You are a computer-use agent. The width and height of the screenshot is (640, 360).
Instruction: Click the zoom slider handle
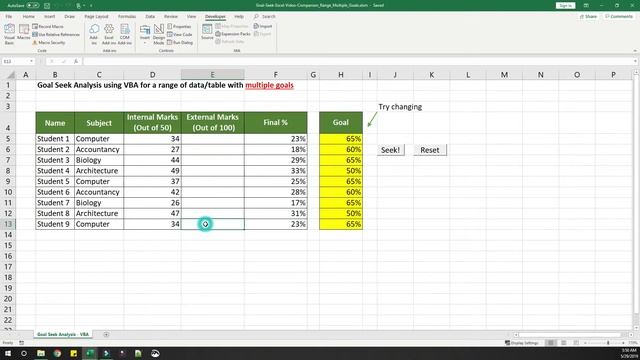click(608, 343)
